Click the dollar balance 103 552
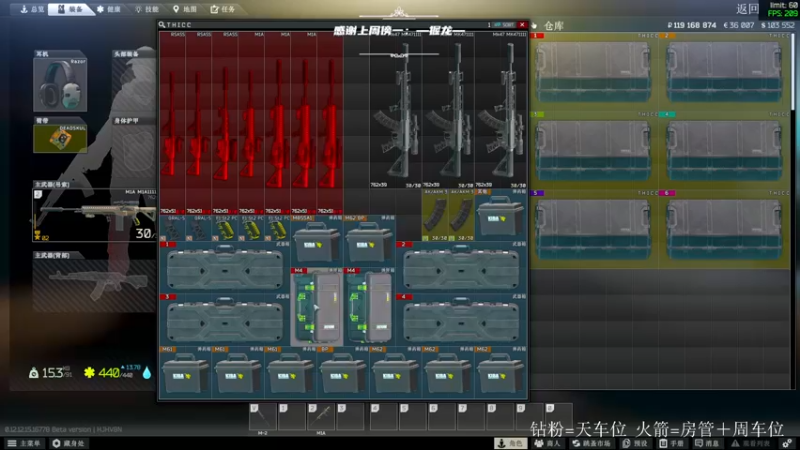The width and height of the screenshot is (800, 450). click(778, 25)
